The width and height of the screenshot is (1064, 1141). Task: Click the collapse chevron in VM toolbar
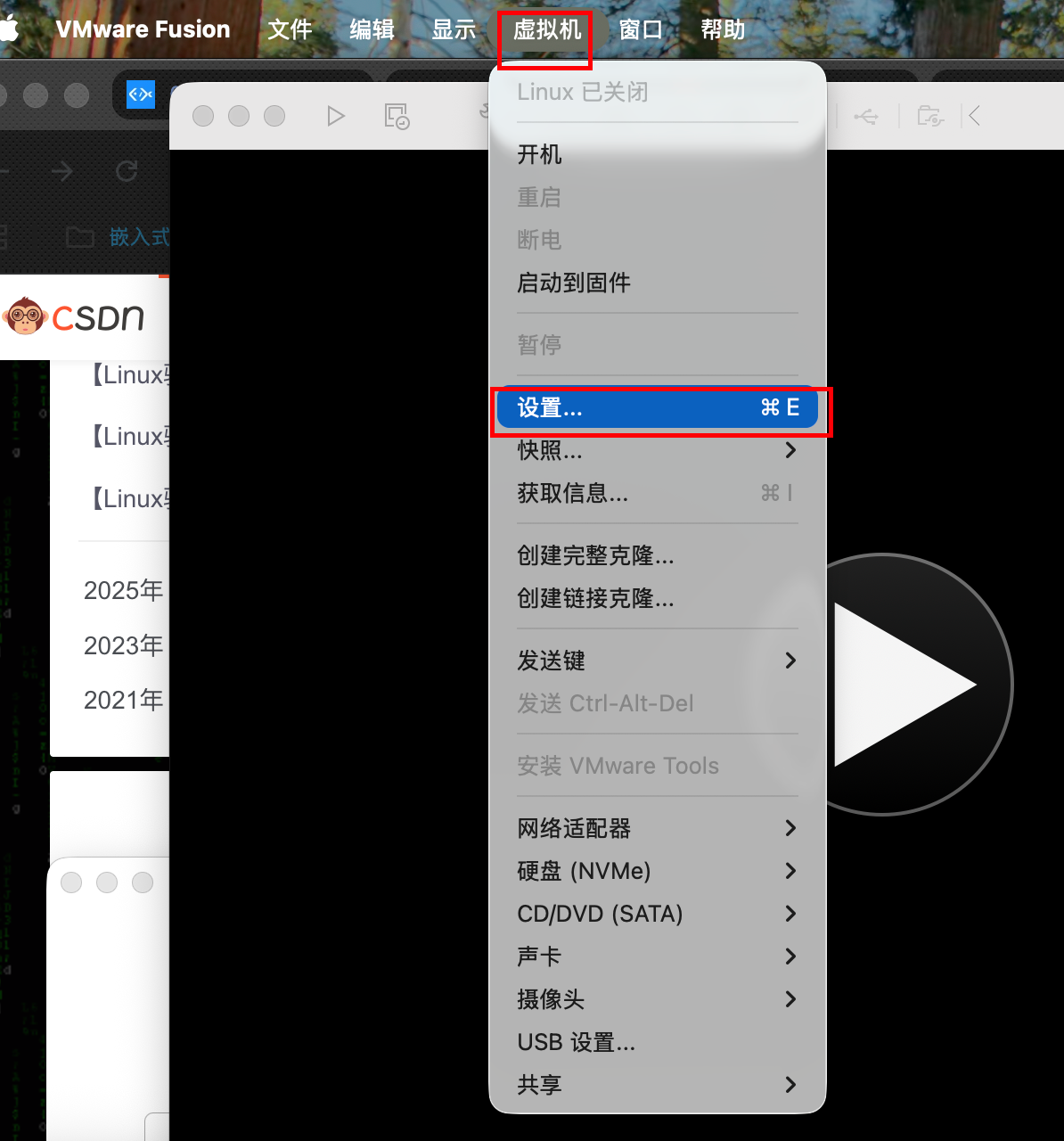pyautogui.click(x=974, y=116)
